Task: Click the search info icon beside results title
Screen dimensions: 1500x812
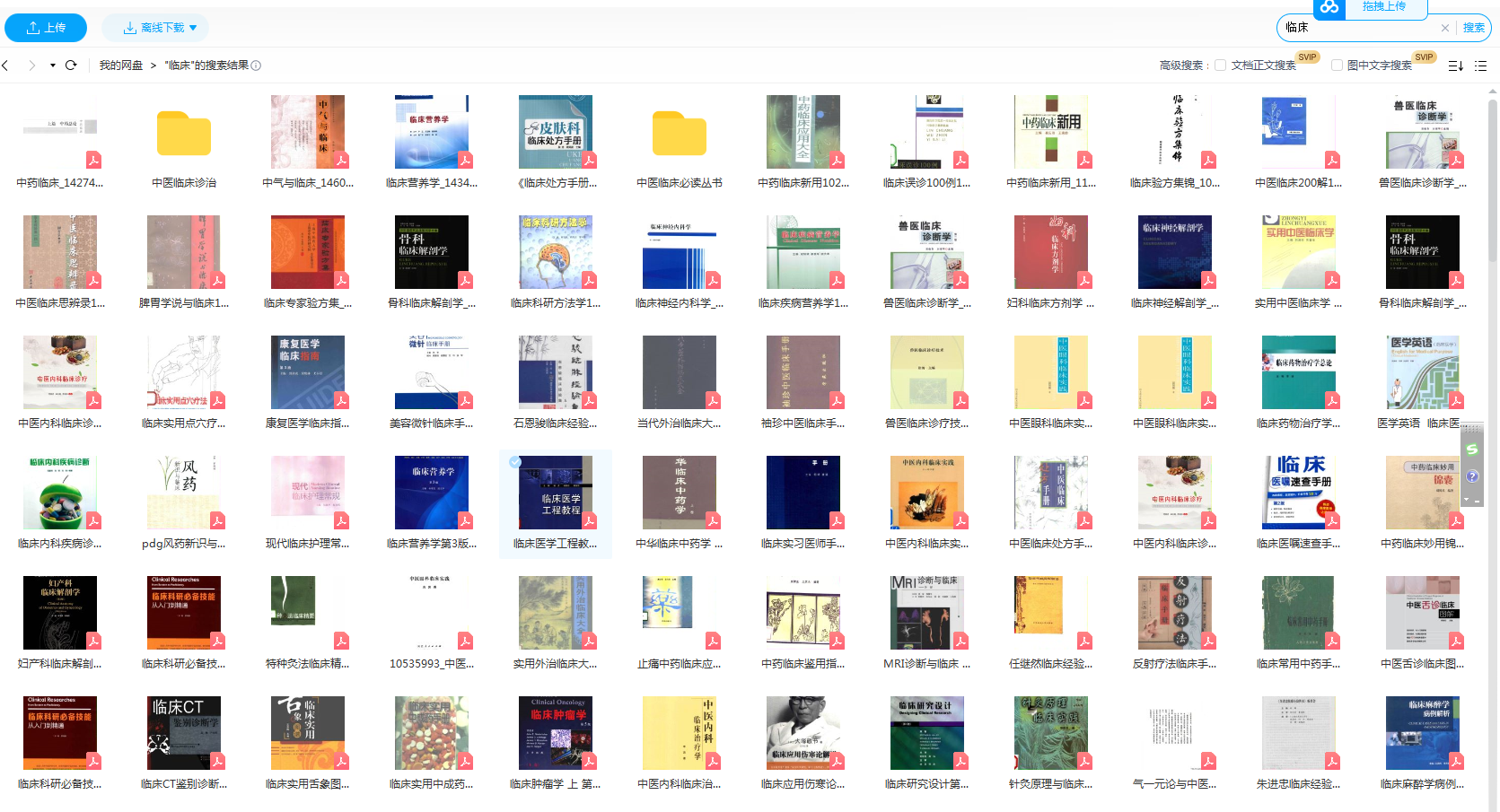Action: coord(256,65)
